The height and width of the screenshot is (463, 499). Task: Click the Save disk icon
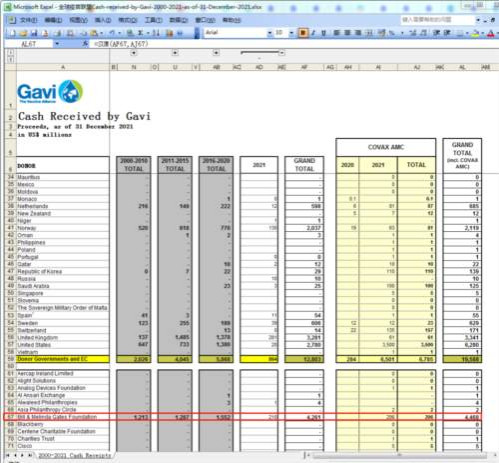[x=34, y=33]
